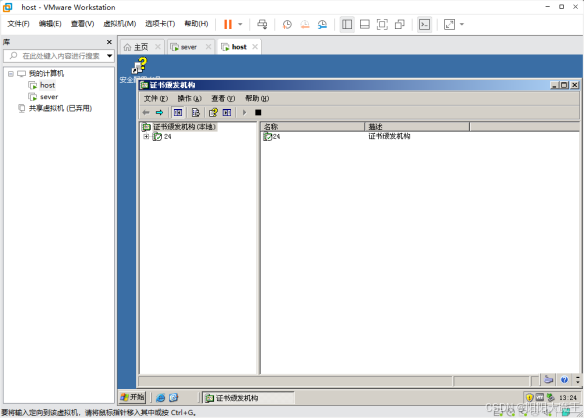Expand the 24 CA node
584x419 pixels.
click(x=146, y=137)
